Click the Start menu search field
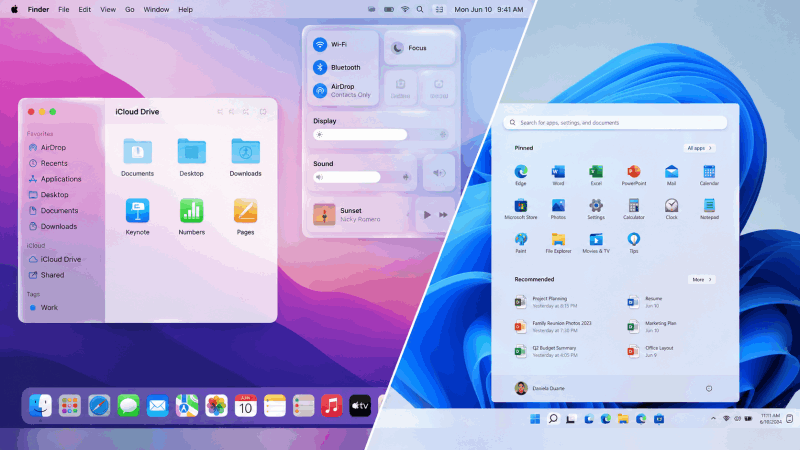 click(615, 122)
